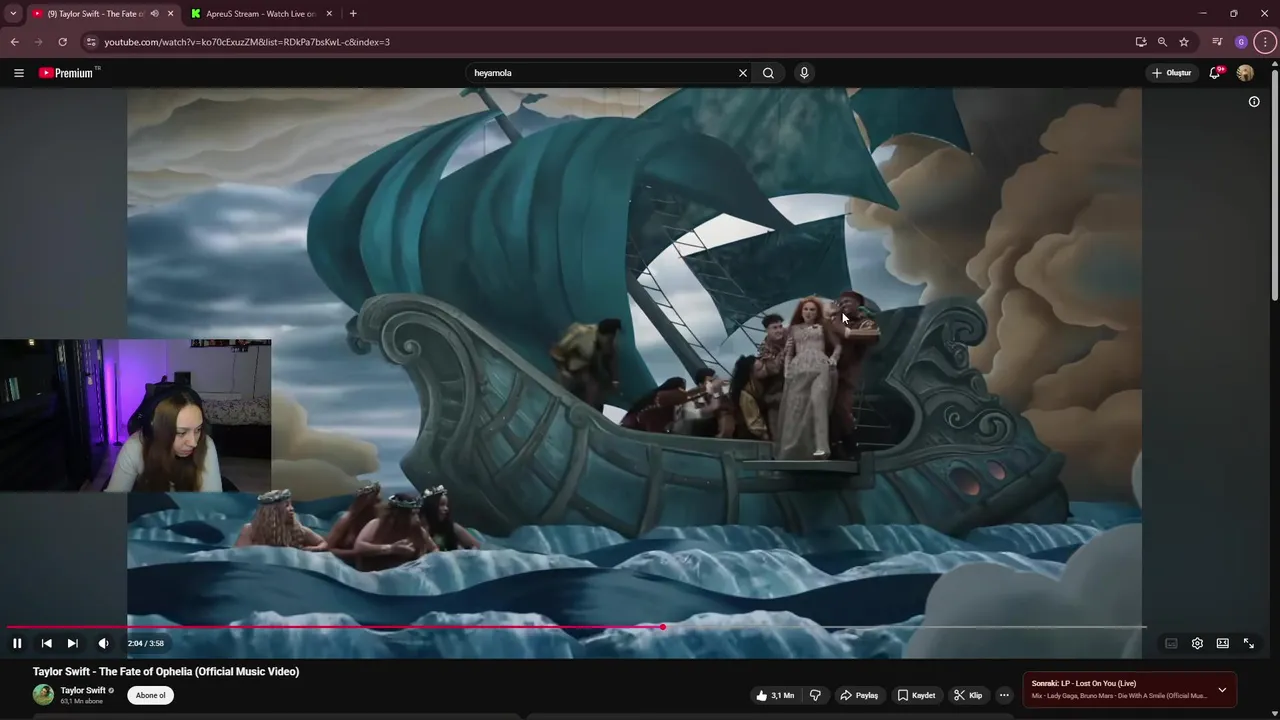Viewport: 1280px width, 720px height.
Task: Save video with Kaydet button
Action: point(916,695)
